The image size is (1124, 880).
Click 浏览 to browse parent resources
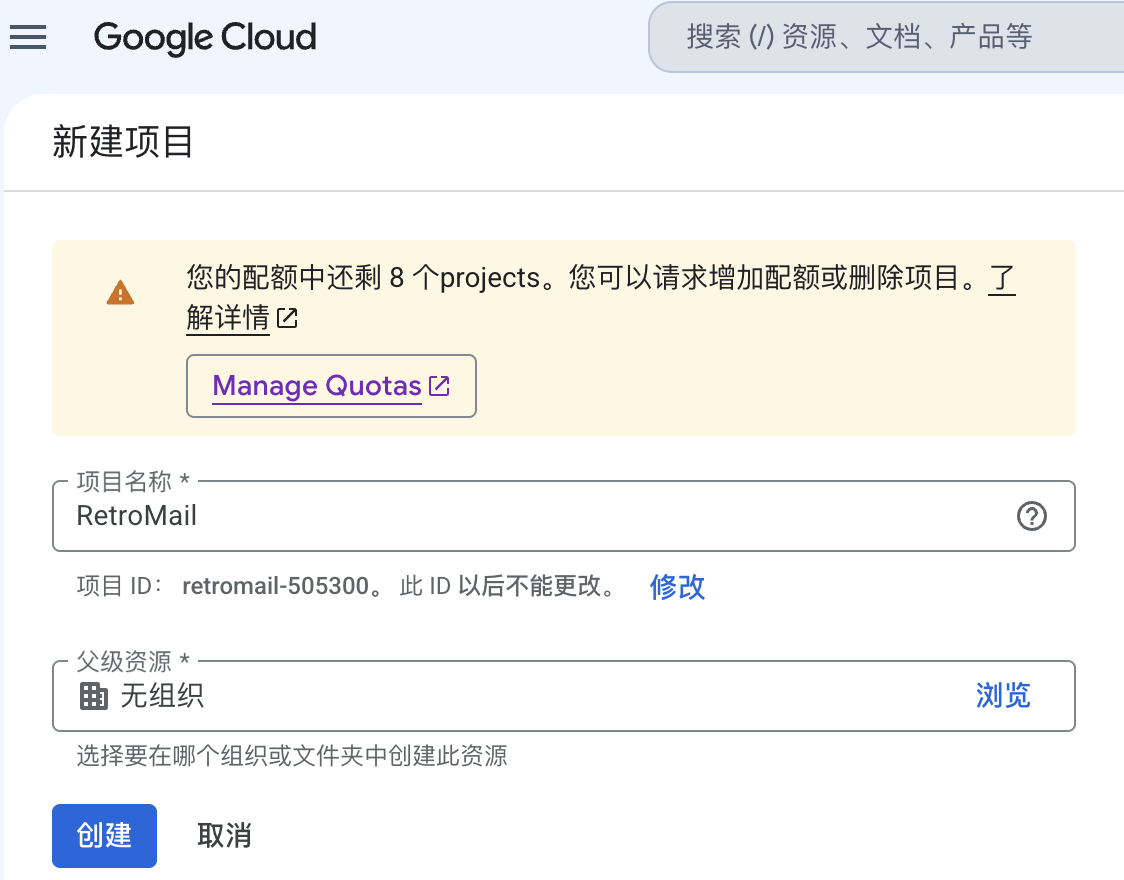[1003, 696]
